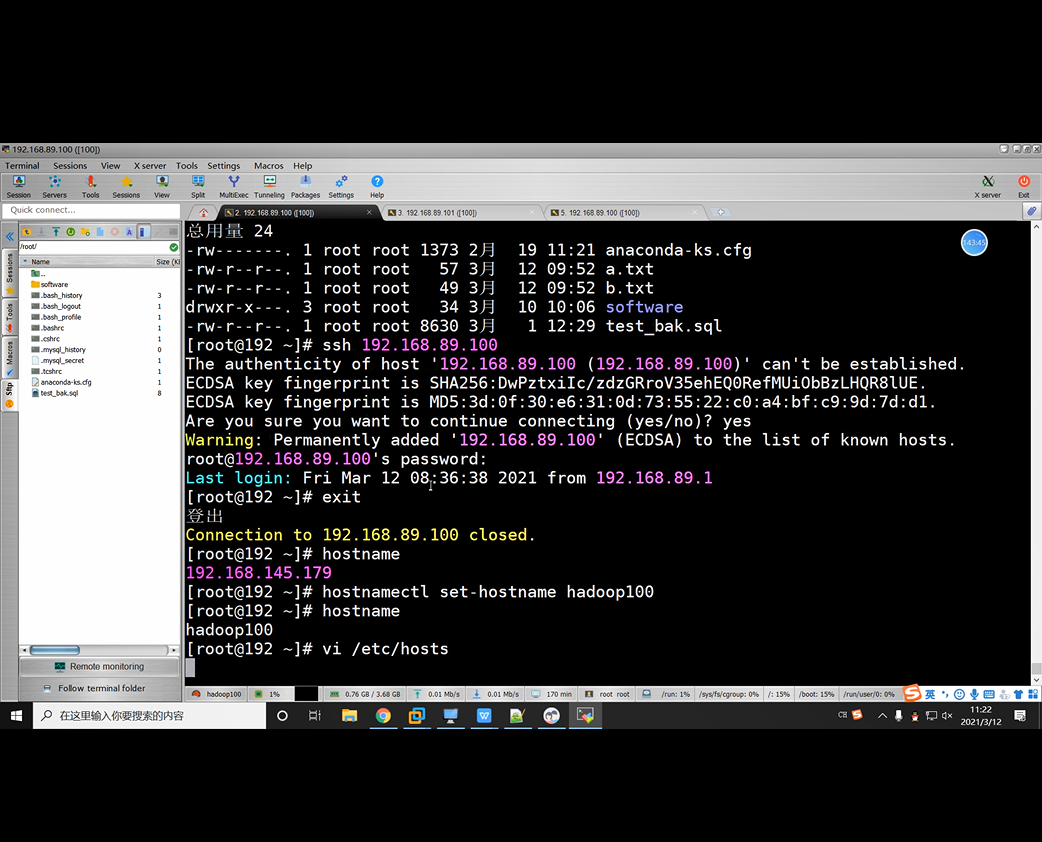The width and height of the screenshot is (1042, 842).
Task: Open File Explorer from the taskbar
Action: (x=349, y=716)
